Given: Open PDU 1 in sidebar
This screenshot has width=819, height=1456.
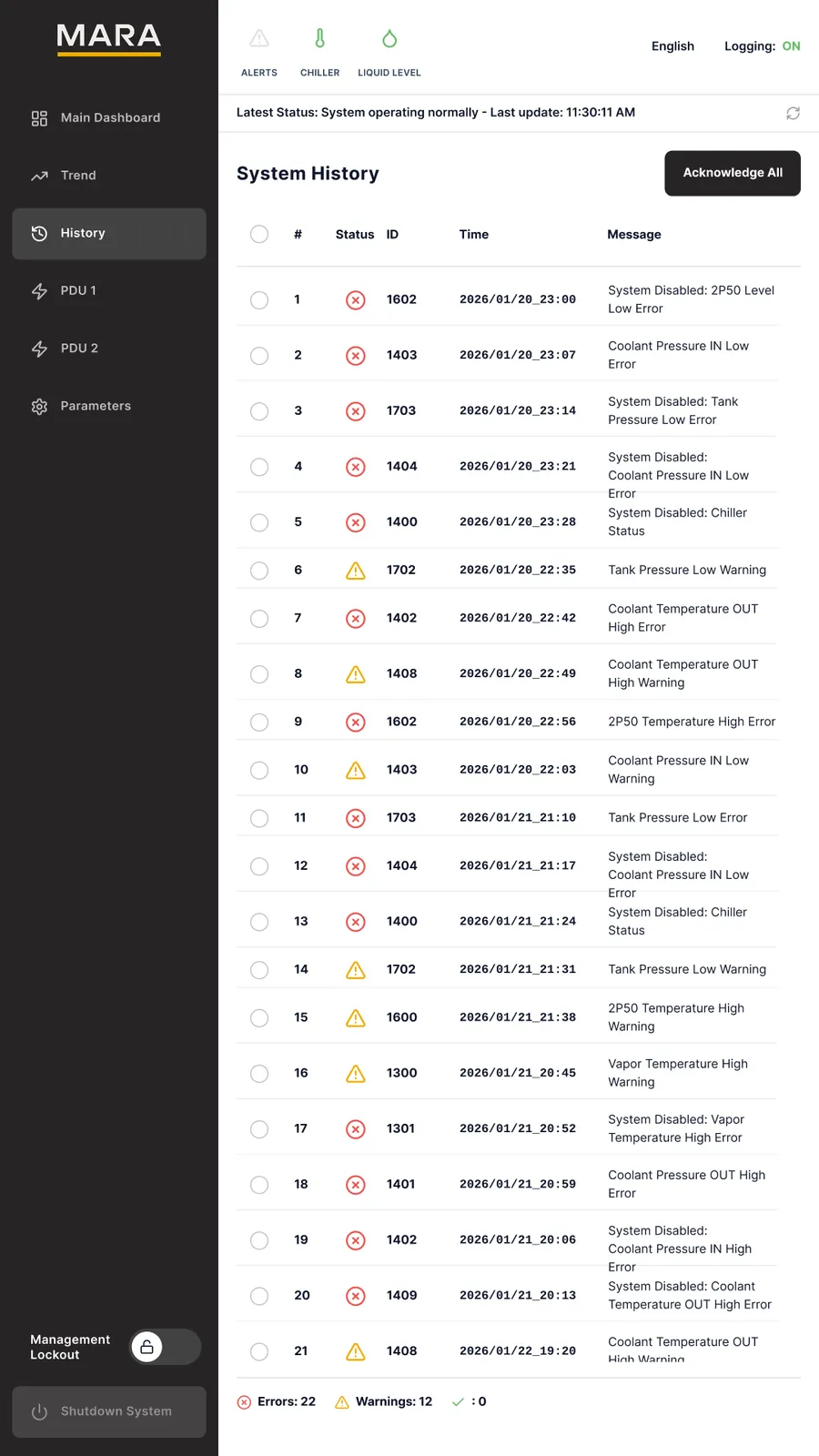Looking at the screenshot, I should tap(109, 291).
